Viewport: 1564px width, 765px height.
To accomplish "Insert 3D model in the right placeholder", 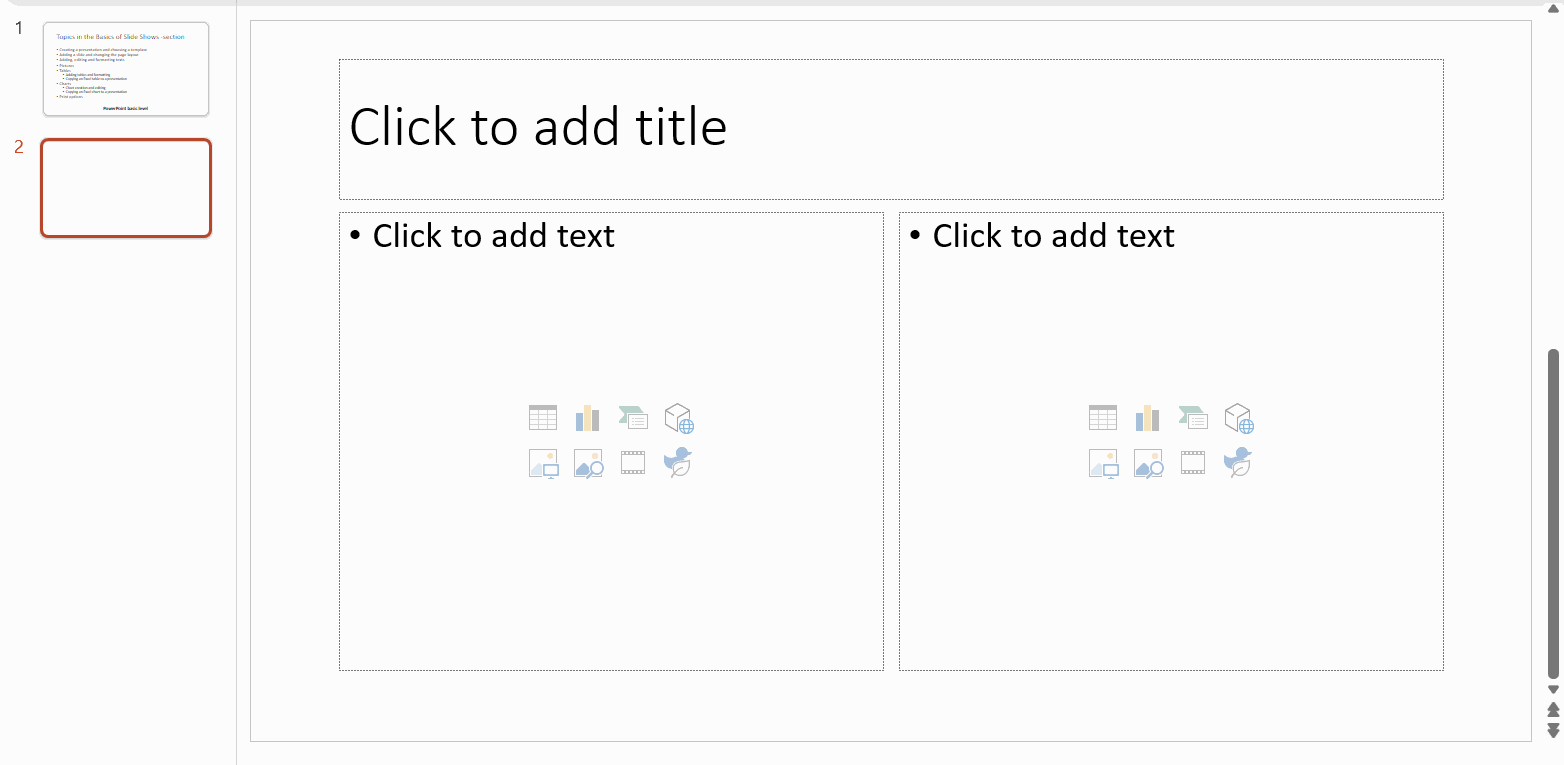I will coord(1239,418).
